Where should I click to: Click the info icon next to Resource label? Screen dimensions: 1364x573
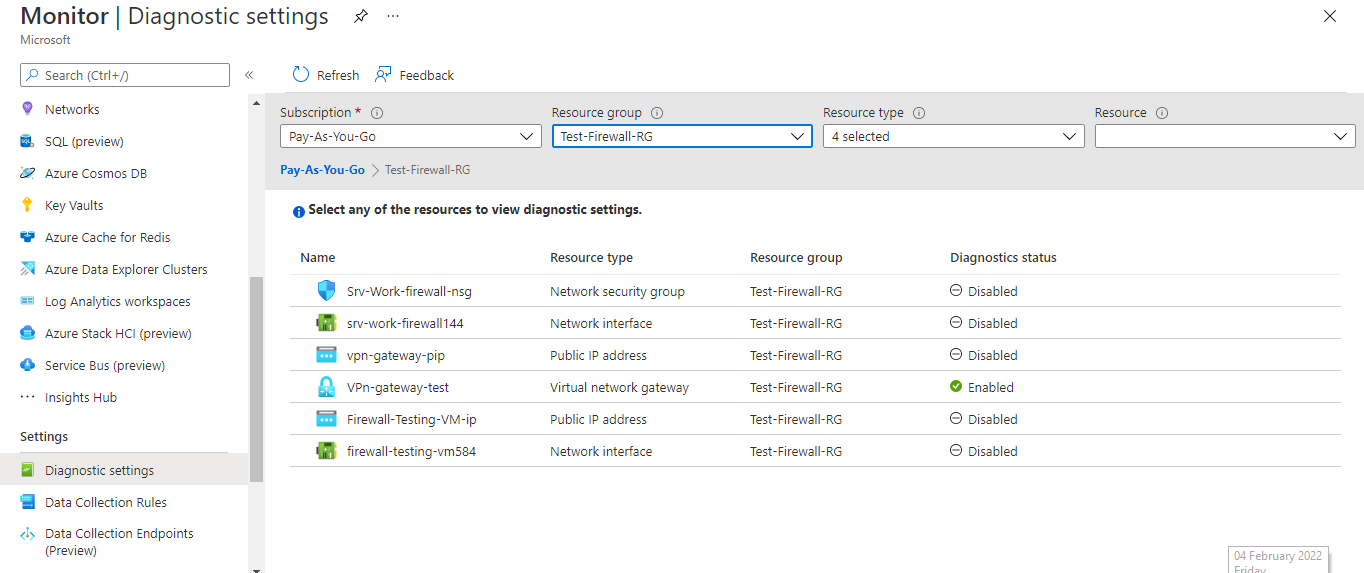pos(1162,113)
